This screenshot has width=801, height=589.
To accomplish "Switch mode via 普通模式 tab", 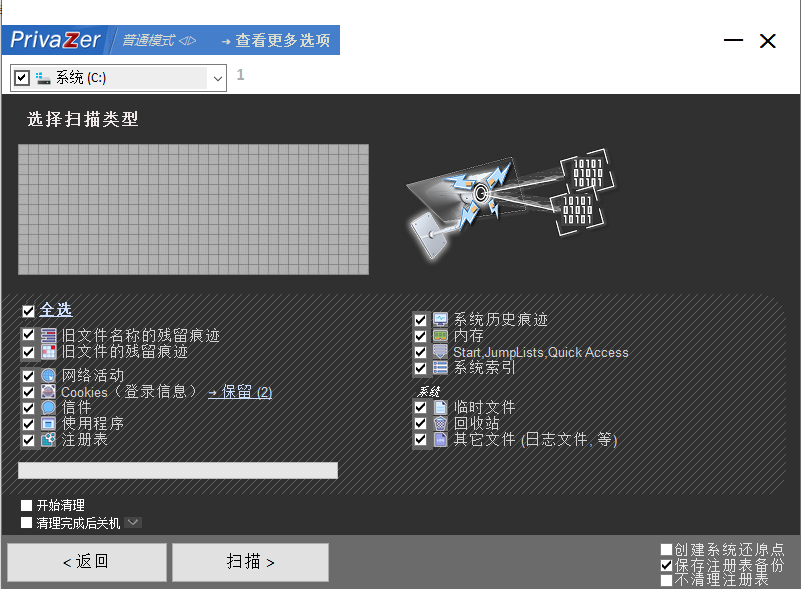I will tap(158, 40).
